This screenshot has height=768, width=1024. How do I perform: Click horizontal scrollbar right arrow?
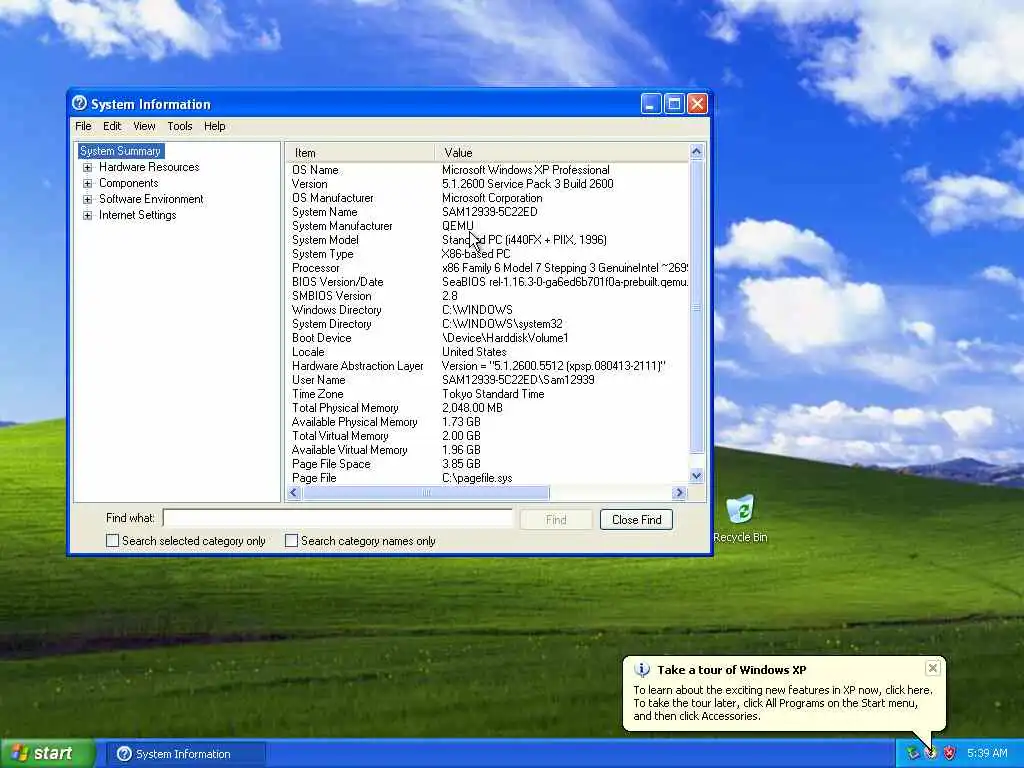coord(679,493)
